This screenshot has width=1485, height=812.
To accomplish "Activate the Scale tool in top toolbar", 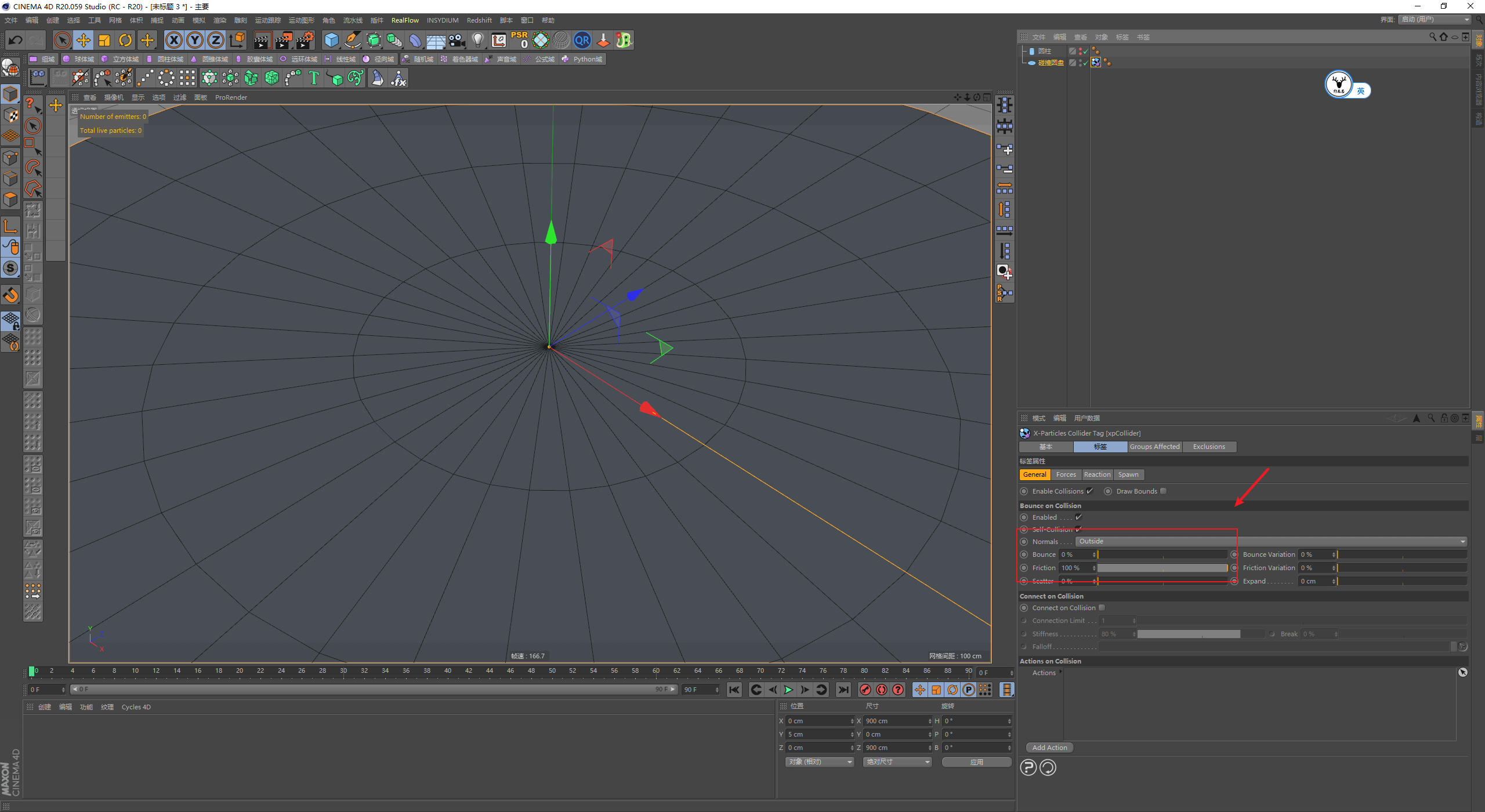I will (x=104, y=40).
